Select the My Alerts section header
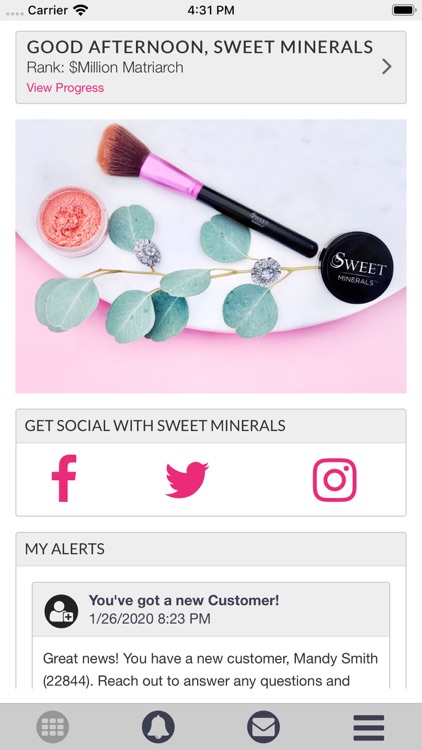This screenshot has height=750, width=422. [65, 549]
